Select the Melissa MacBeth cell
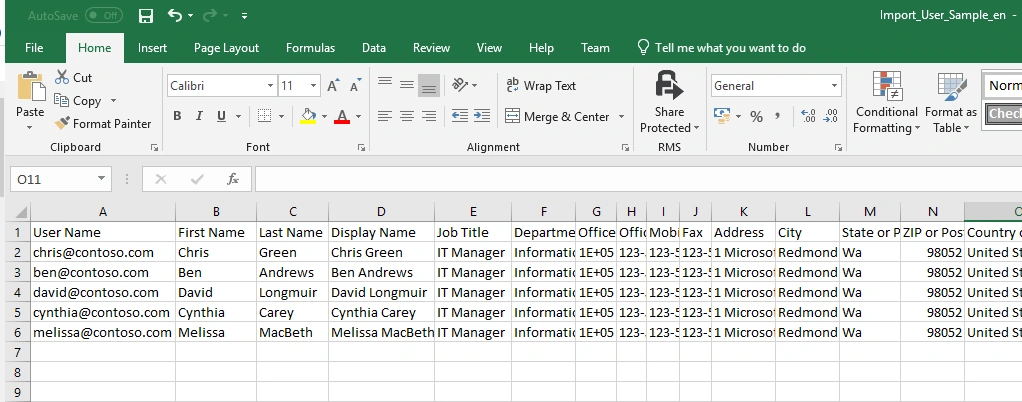The width and height of the screenshot is (1022, 402). click(x=381, y=332)
